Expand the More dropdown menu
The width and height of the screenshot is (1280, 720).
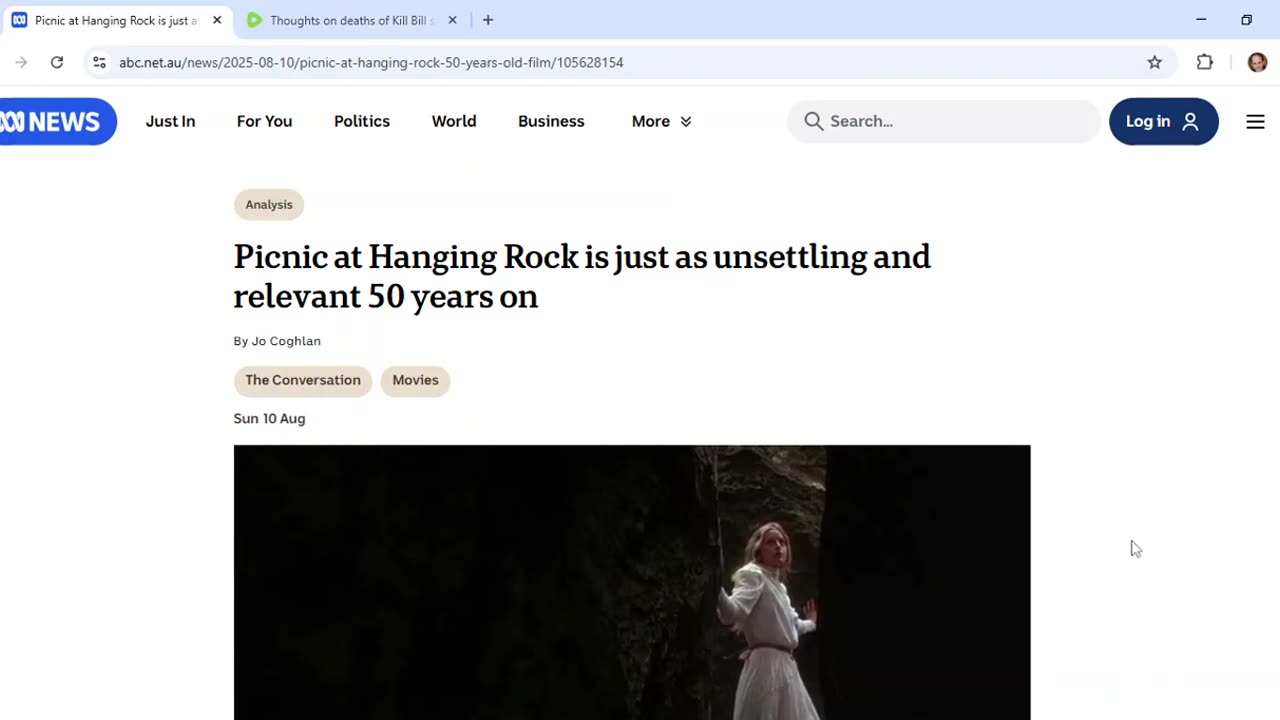(661, 121)
